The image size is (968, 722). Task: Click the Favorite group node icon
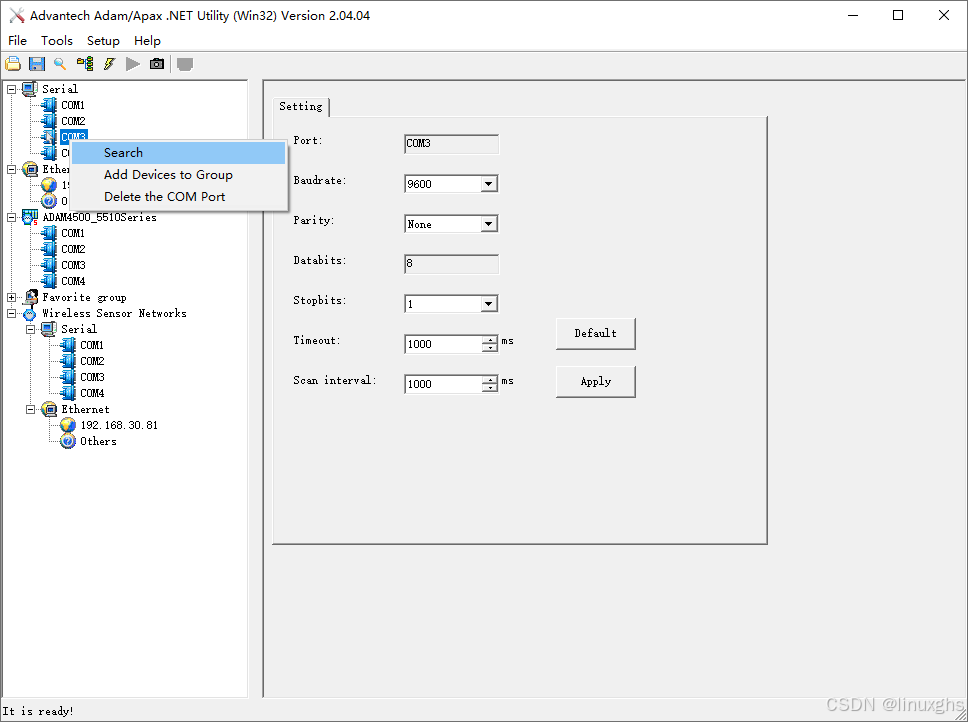pos(30,297)
